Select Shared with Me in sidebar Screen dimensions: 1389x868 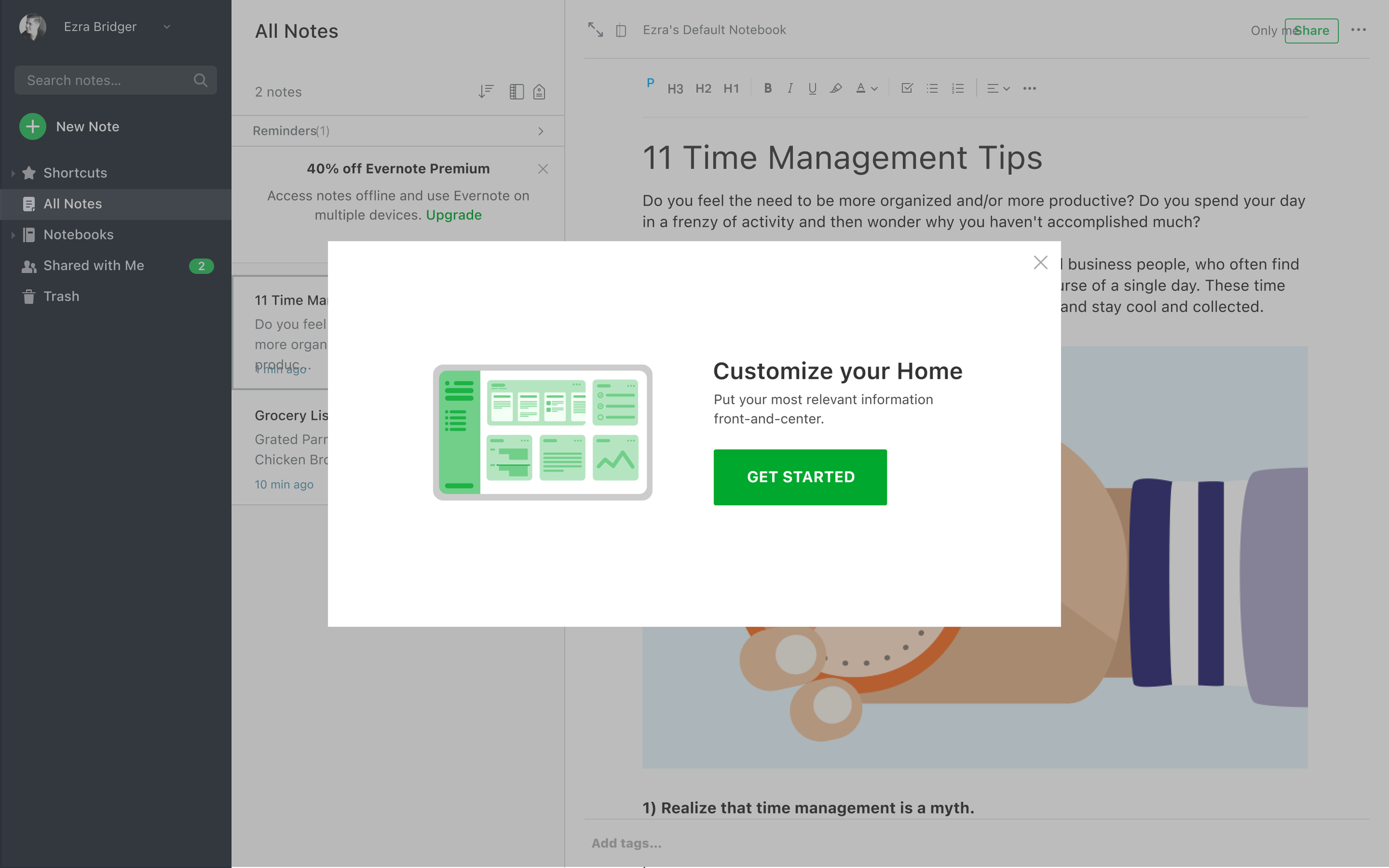(x=93, y=265)
